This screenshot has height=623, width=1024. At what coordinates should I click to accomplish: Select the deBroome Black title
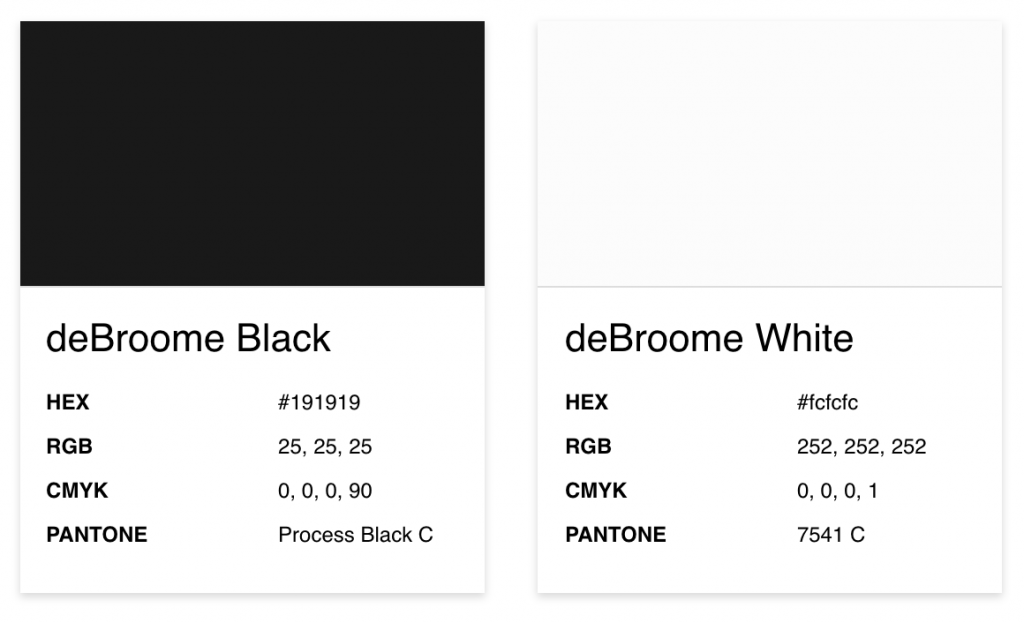click(x=188, y=338)
